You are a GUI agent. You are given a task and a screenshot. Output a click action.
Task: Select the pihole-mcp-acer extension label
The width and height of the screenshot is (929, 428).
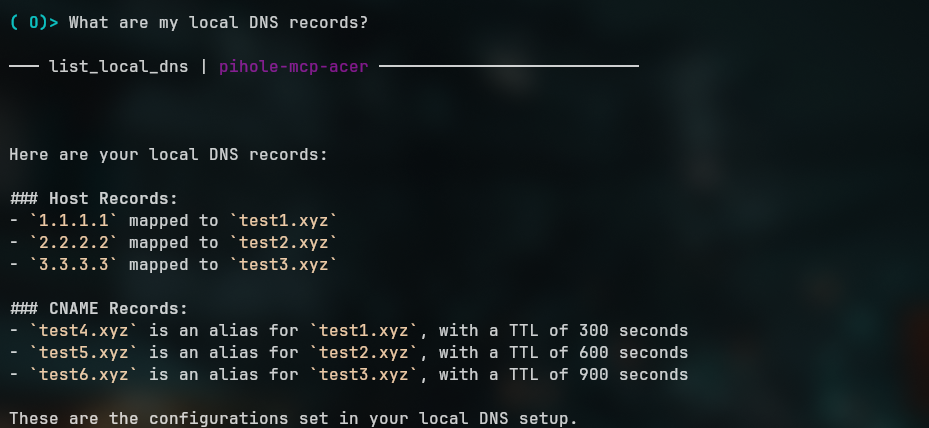(293, 67)
